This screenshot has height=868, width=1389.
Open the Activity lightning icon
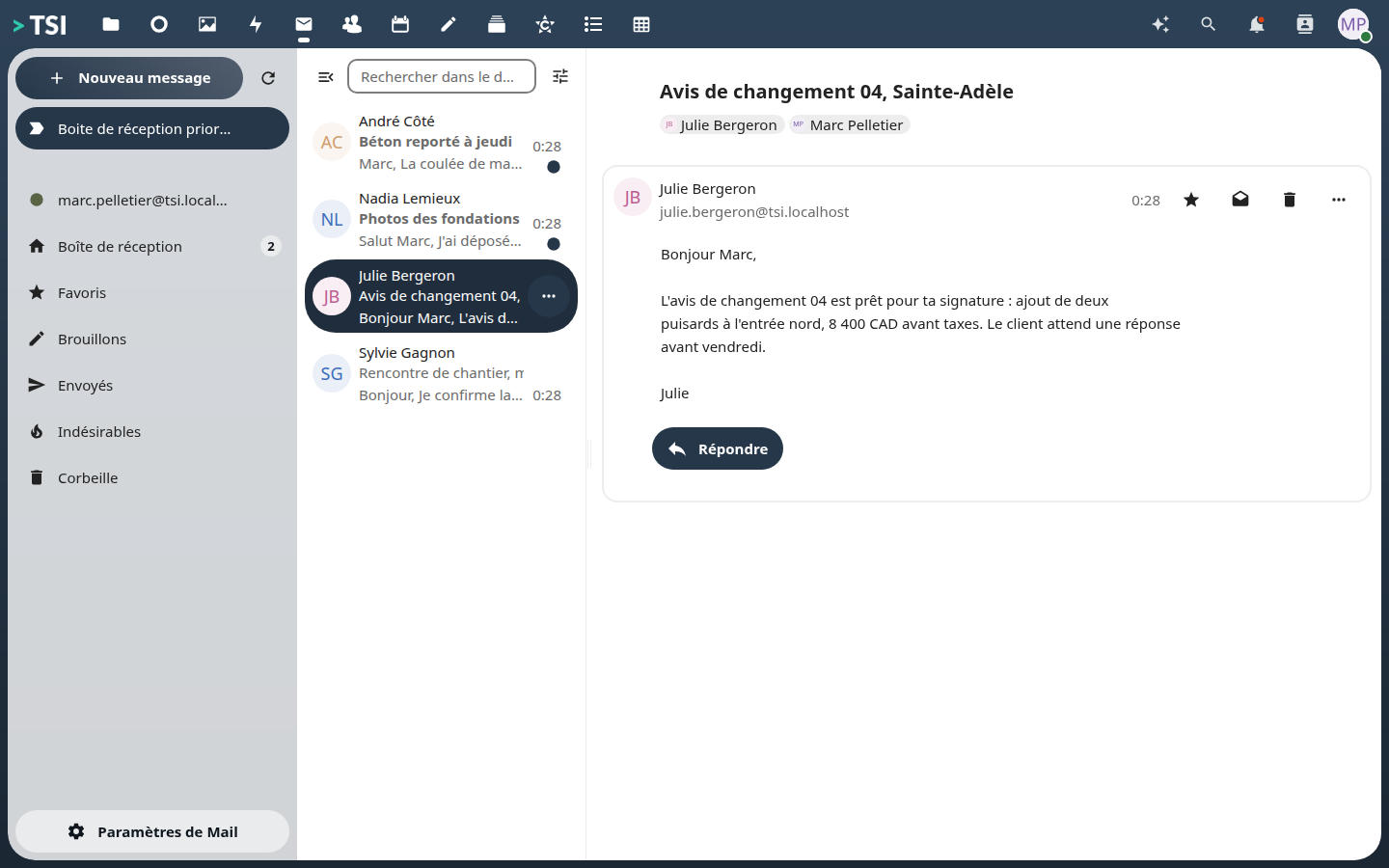pyautogui.click(x=256, y=24)
